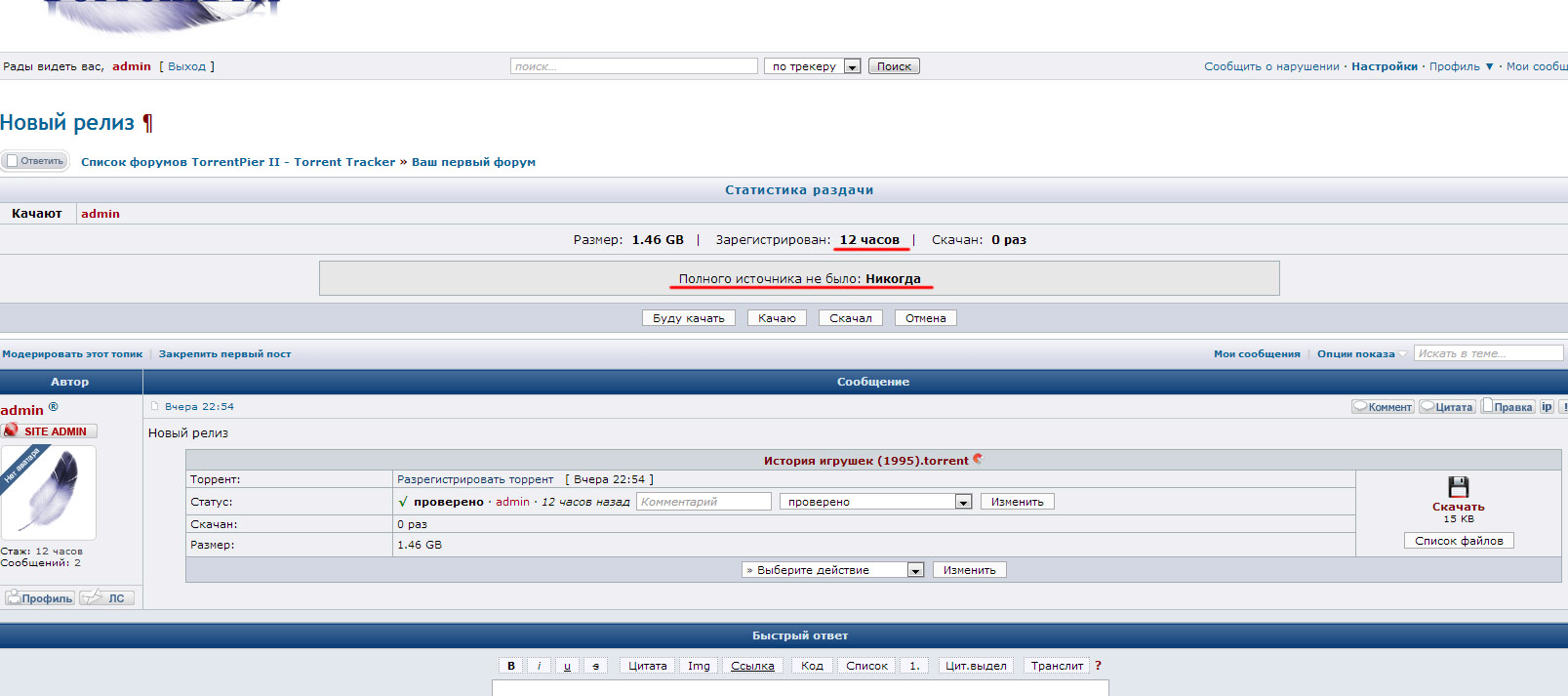Click the ЛС private message button

click(x=106, y=598)
